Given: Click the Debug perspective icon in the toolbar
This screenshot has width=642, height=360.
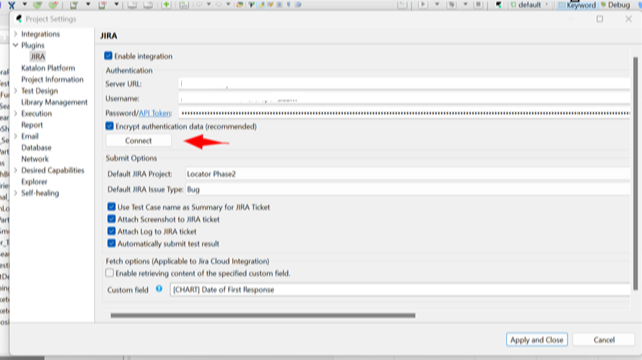Looking at the screenshot, I should click(x=604, y=5).
